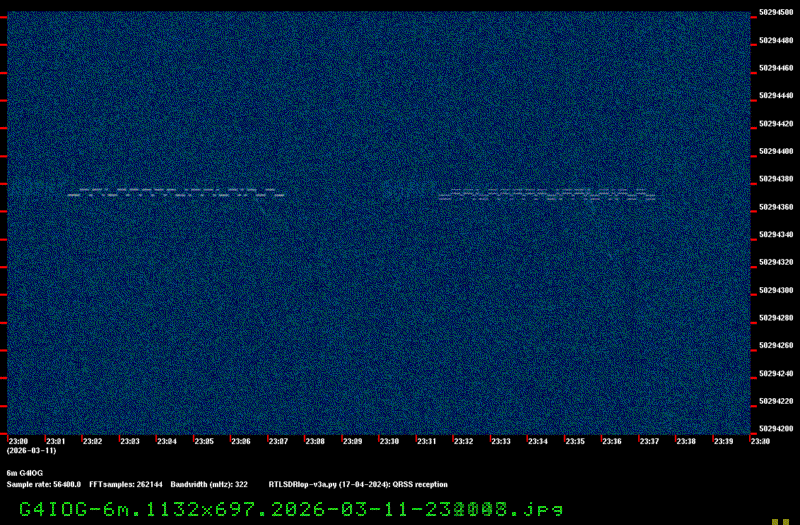Image resolution: width=800 pixels, height=525 pixels.
Task: Click the 23:16 time label
Action: [x=612, y=441]
